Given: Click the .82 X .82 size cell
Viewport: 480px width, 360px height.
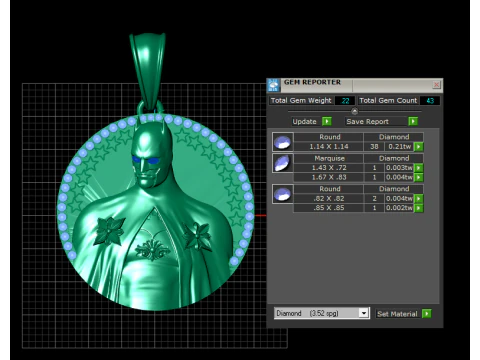Looking at the screenshot, I should pyautogui.click(x=329, y=199).
